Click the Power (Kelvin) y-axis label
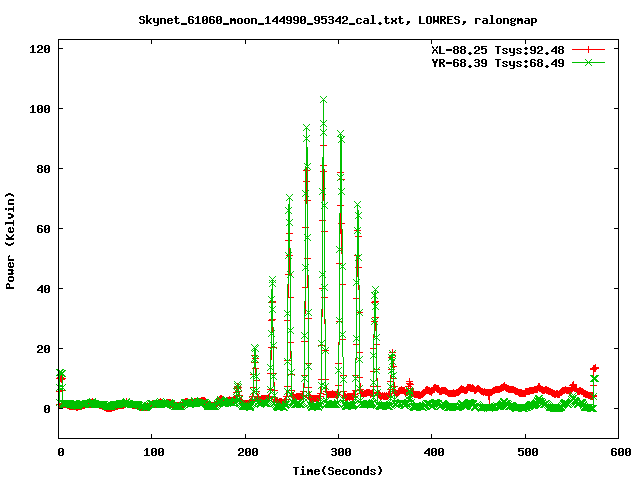 11,239
